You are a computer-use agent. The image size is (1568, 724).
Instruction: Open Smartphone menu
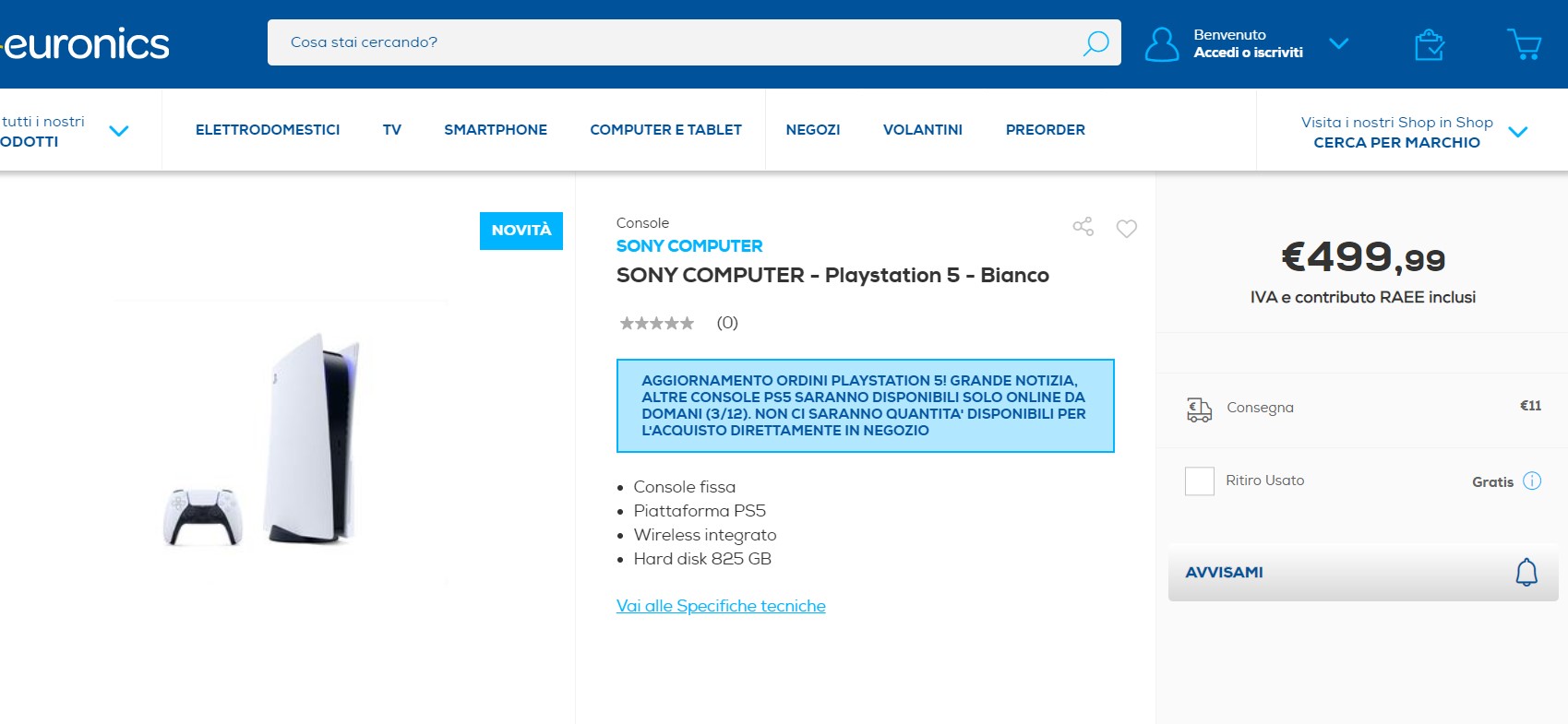pos(496,130)
